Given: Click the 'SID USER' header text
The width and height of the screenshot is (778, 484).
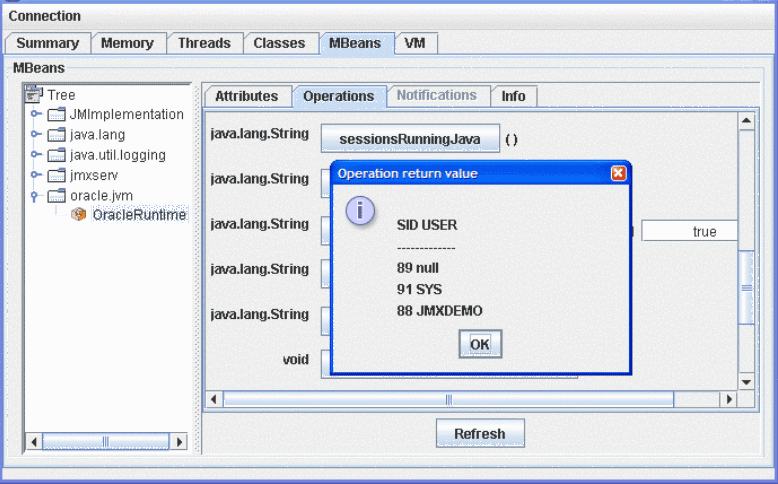Looking at the screenshot, I should 427,225.
